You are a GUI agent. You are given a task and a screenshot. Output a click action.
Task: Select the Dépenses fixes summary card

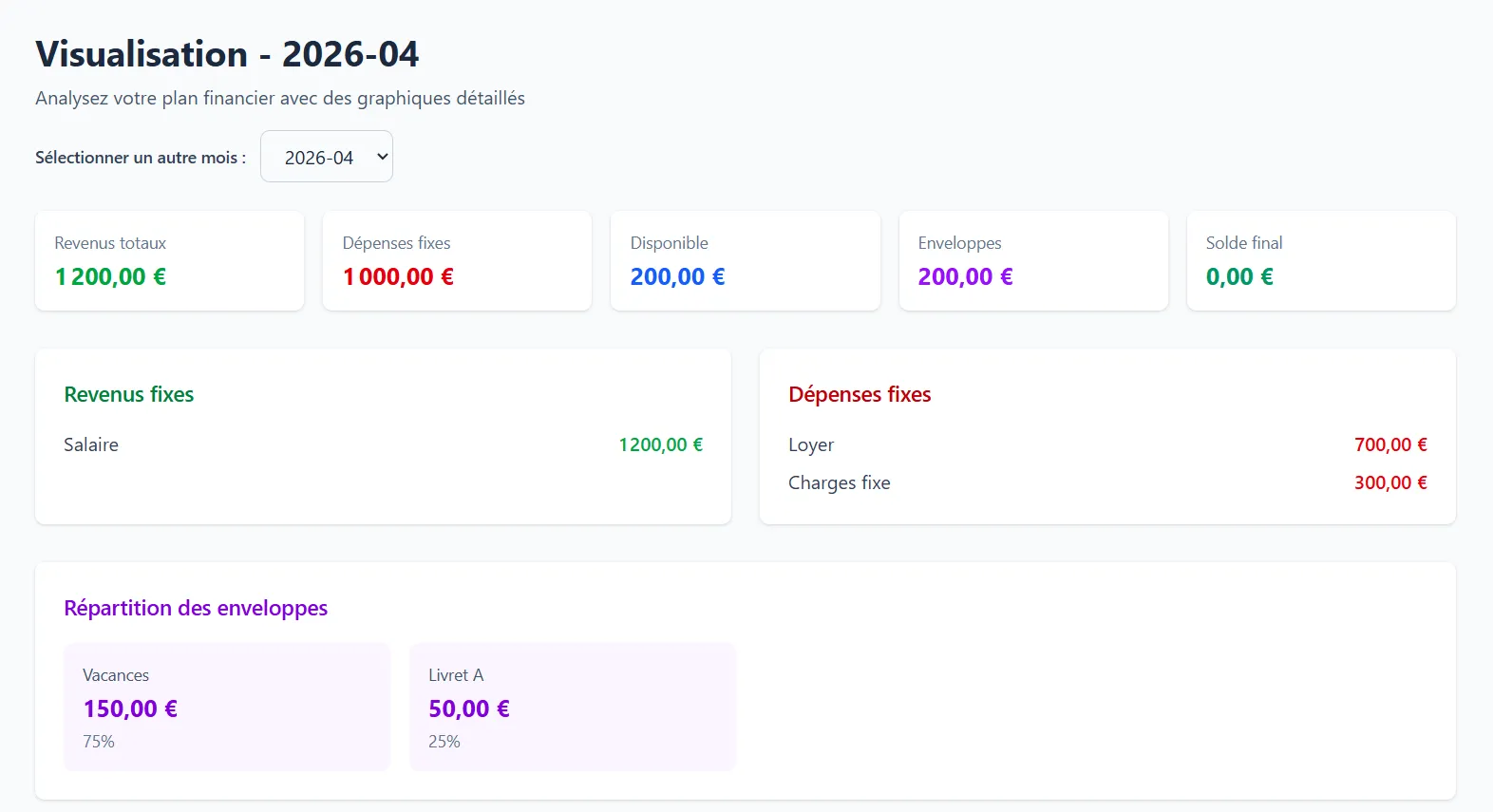pyautogui.click(x=457, y=260)
